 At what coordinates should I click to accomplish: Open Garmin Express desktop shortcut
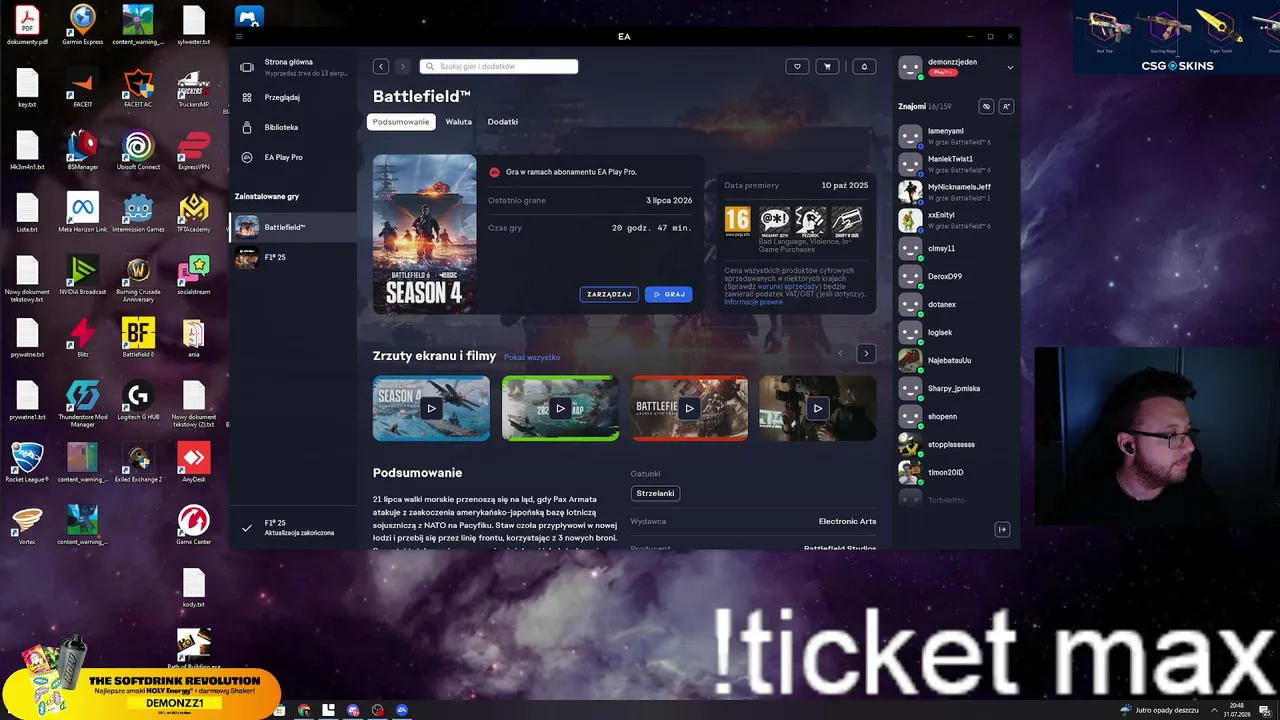[82, 25]
